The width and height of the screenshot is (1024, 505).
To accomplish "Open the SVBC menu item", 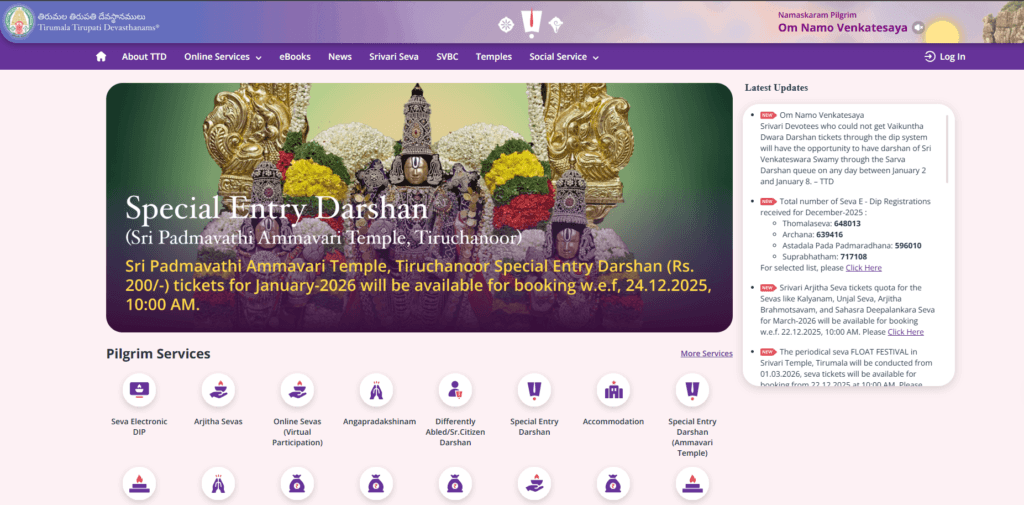I will pyautogui.click(x=447, y=57).
